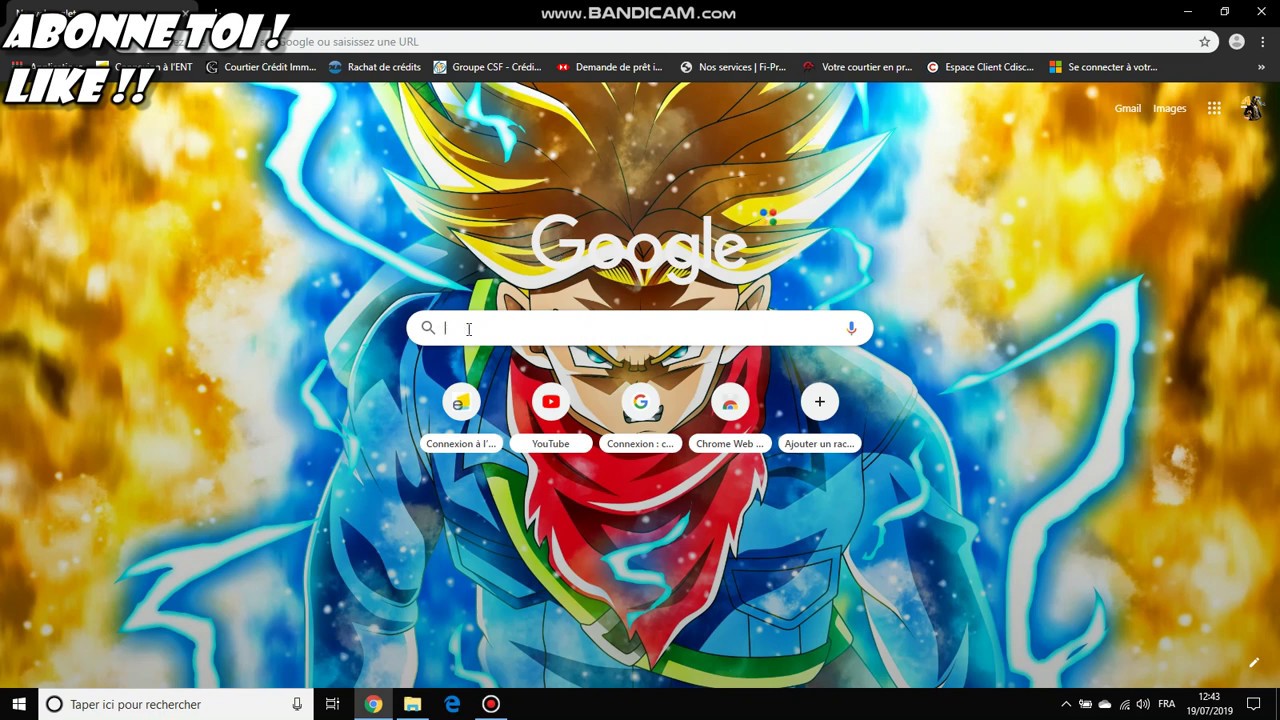Viewport: 1280px width, 720px height.
Task: Open the Courtier Crédit Imm... bookmark
Action: pos(261,67)
